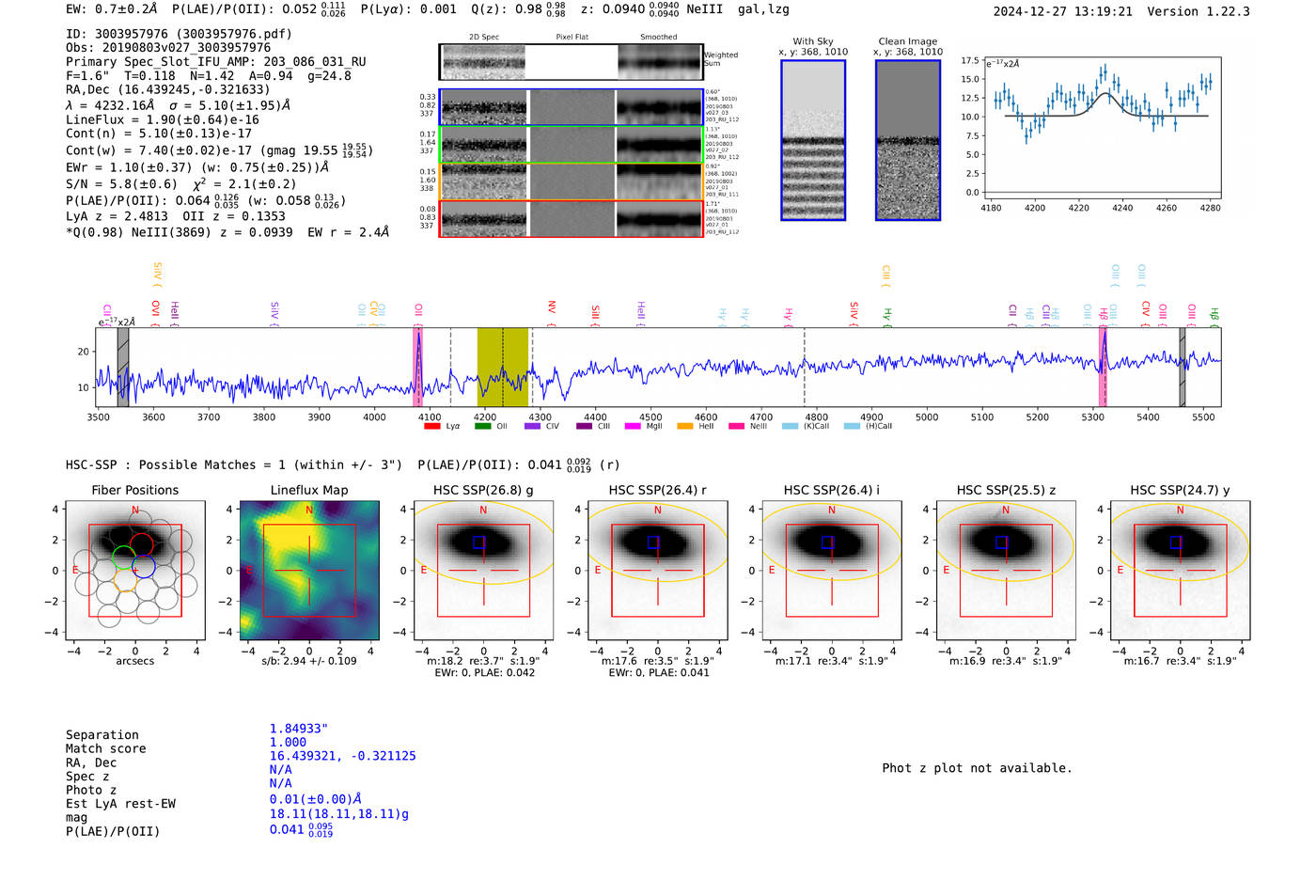Click the Weighted Sum 2D spectrum strip
The image size is (1316, 896).
[x=571, y=62]
